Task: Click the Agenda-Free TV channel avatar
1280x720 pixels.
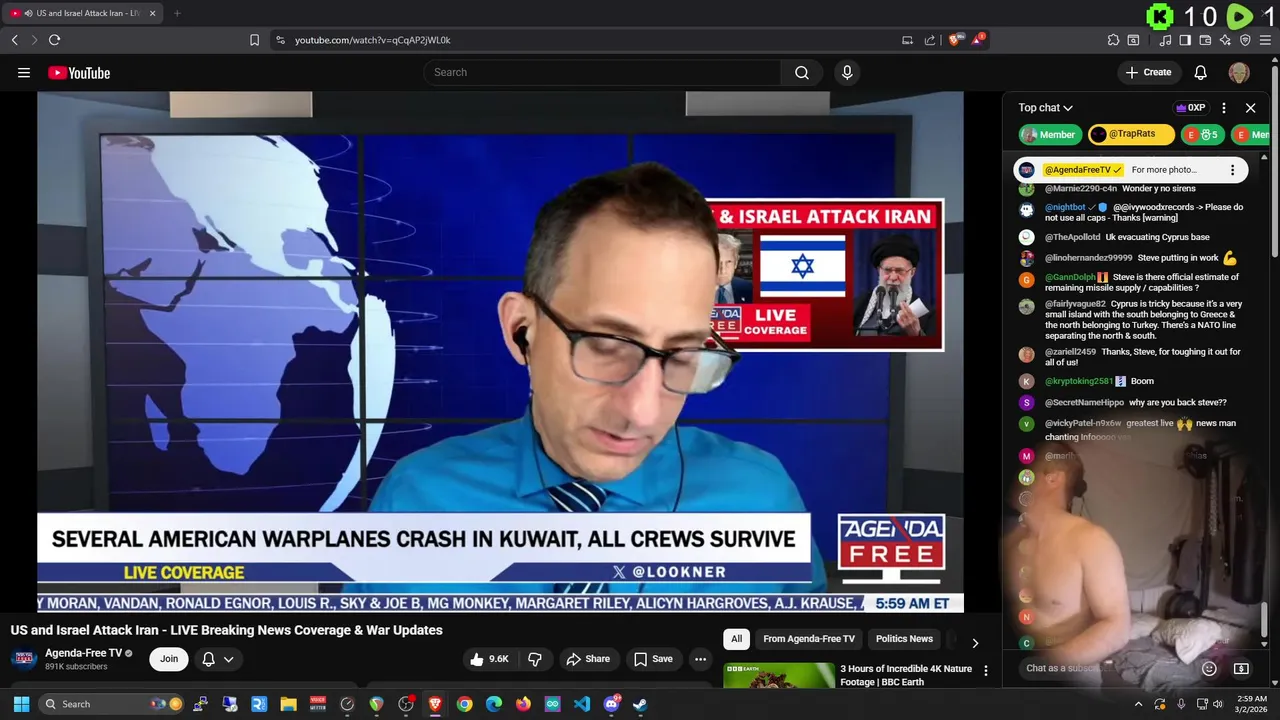Action: [24, 659]
